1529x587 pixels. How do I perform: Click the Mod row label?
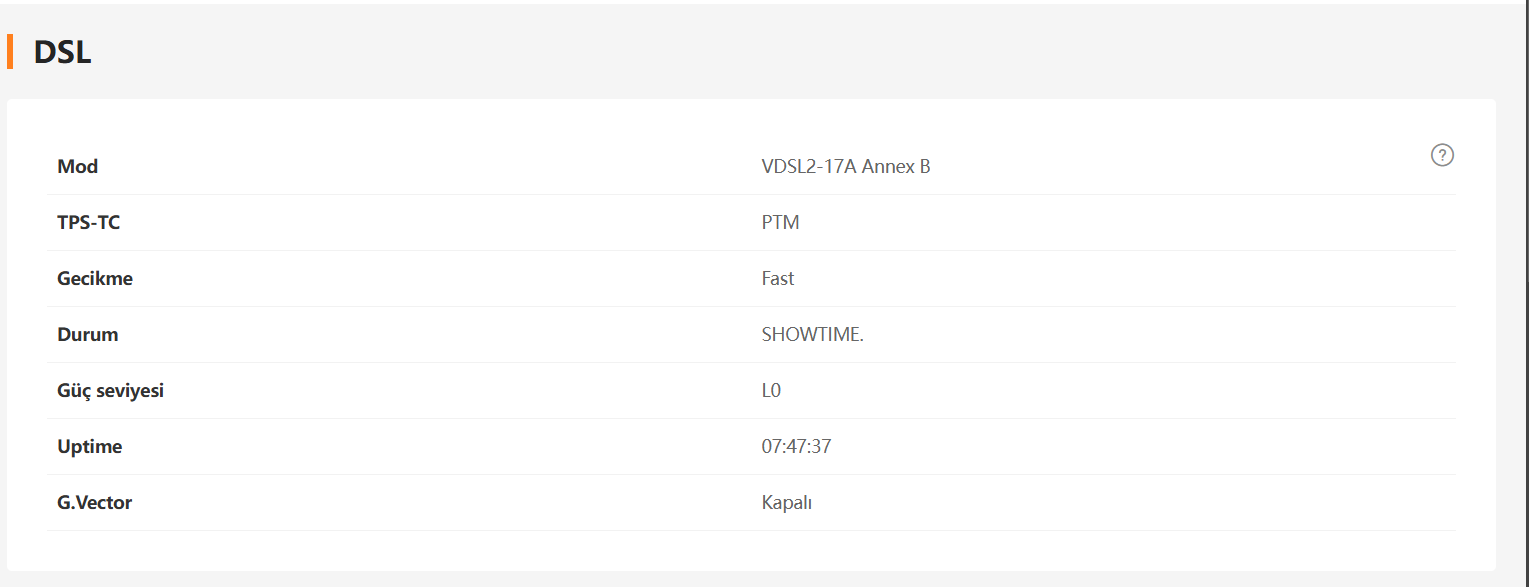point(78,167)
